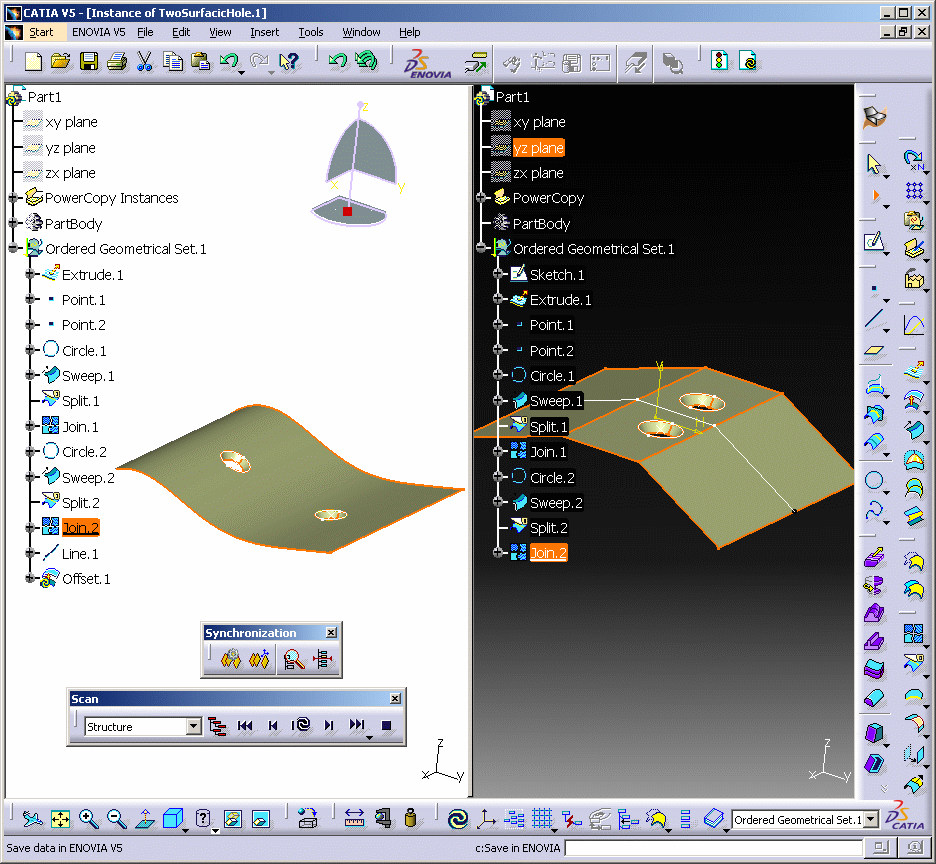Select Offset.1 in the left tree
Image resolution: width=936 pixels, height=864 pixels.
(86, 579)
